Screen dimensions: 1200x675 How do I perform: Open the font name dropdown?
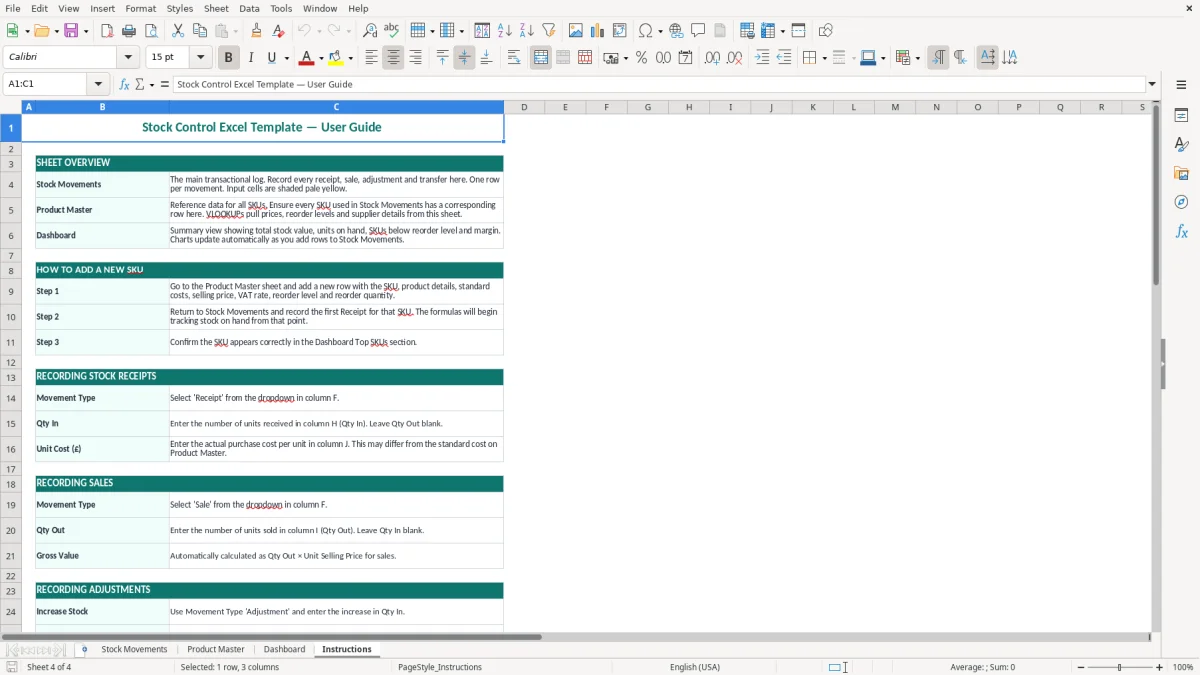tap(129, 58)
